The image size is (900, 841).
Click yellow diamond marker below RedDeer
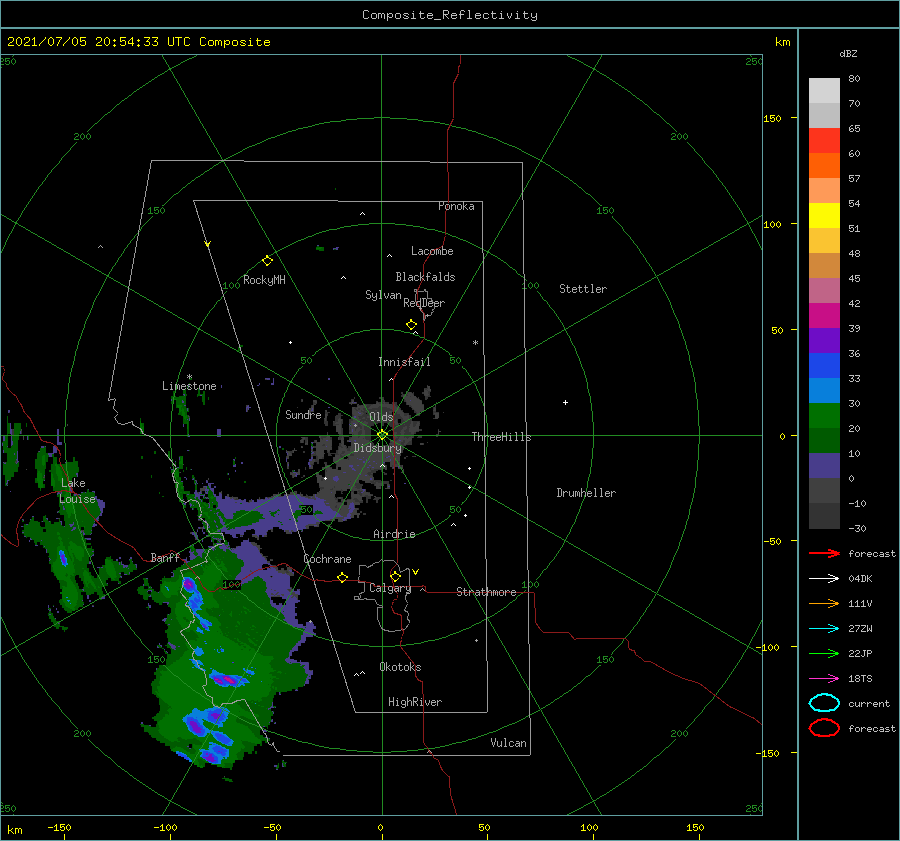click(x=411, y=325)
